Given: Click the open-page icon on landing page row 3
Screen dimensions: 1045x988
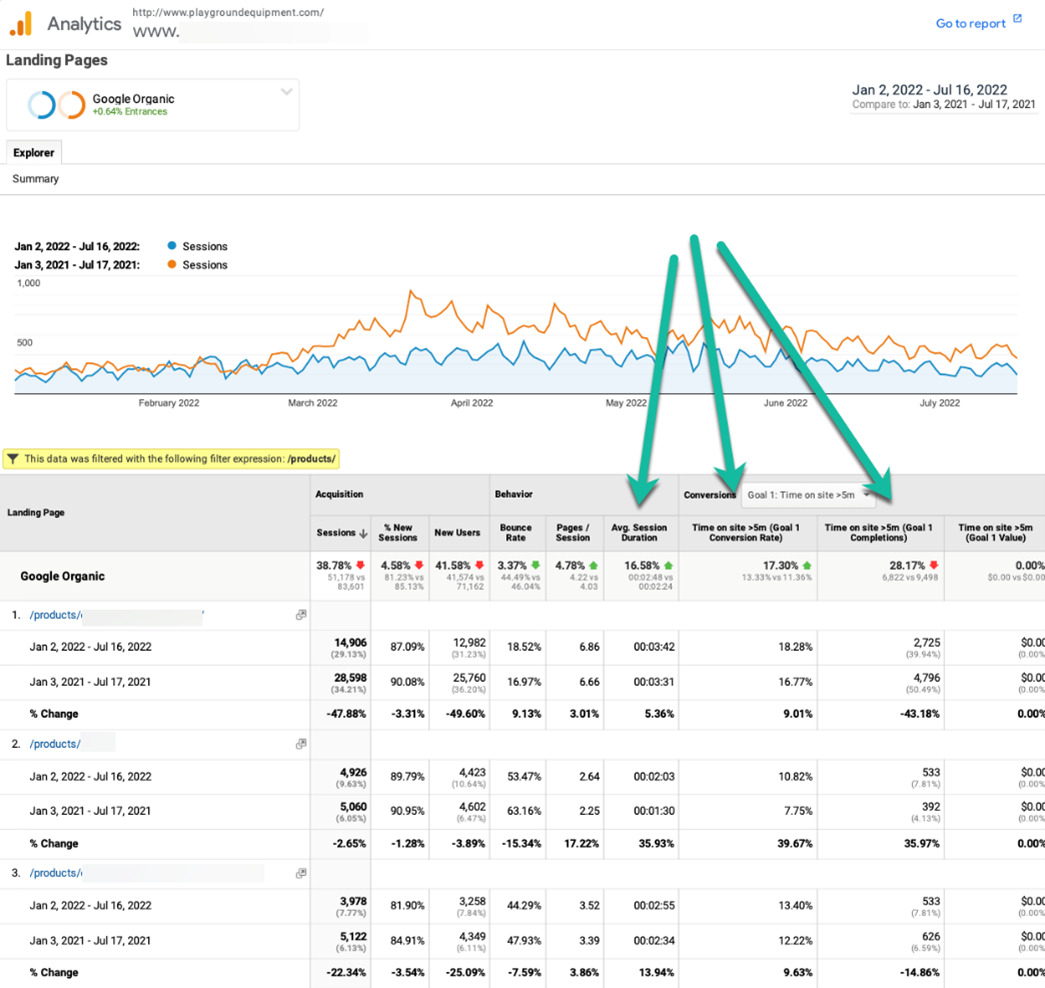Looking at the screenshot, I should coord(301,873).
